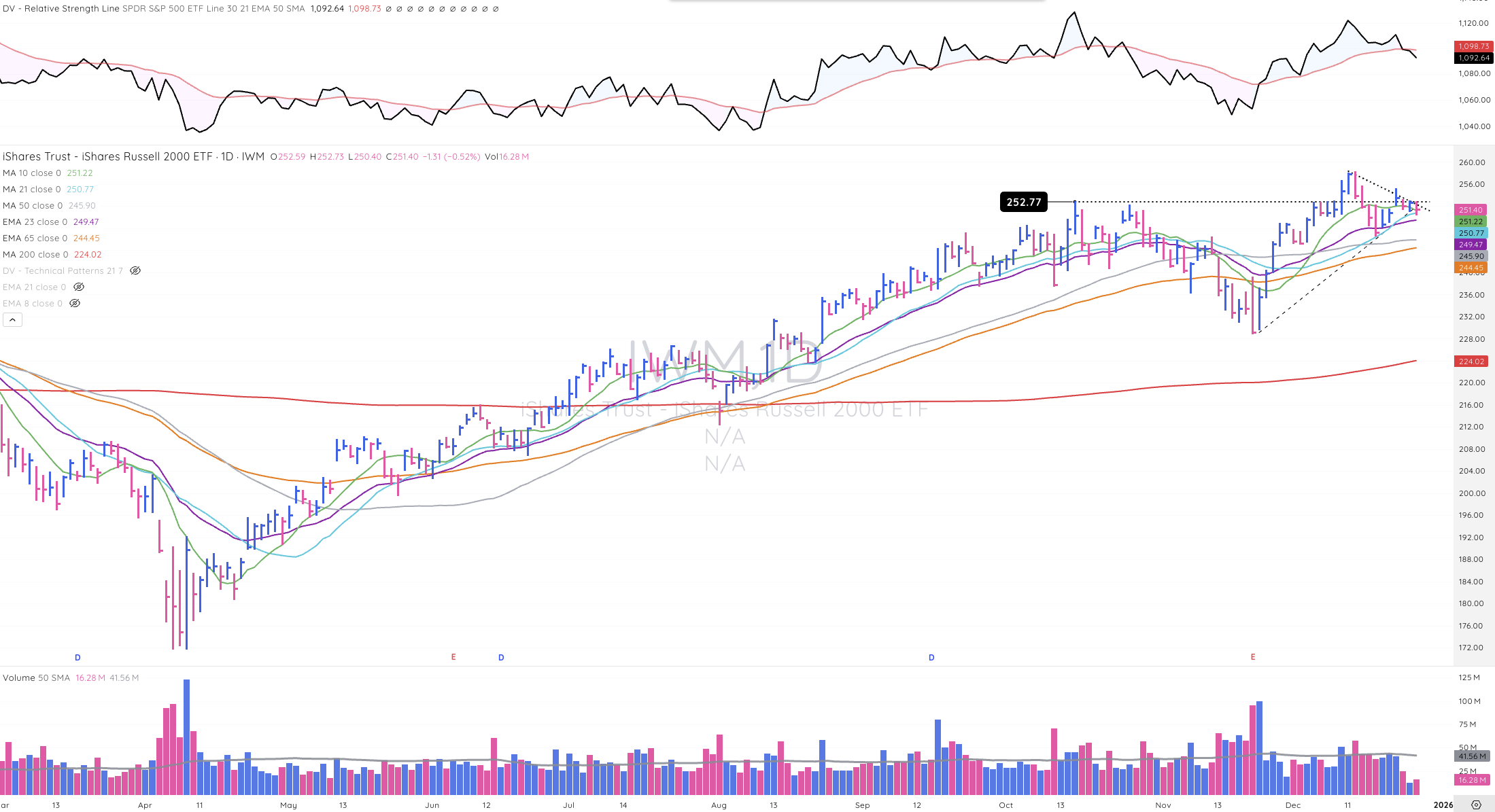Open chart settings gear at bottom right

point(1476,805)
